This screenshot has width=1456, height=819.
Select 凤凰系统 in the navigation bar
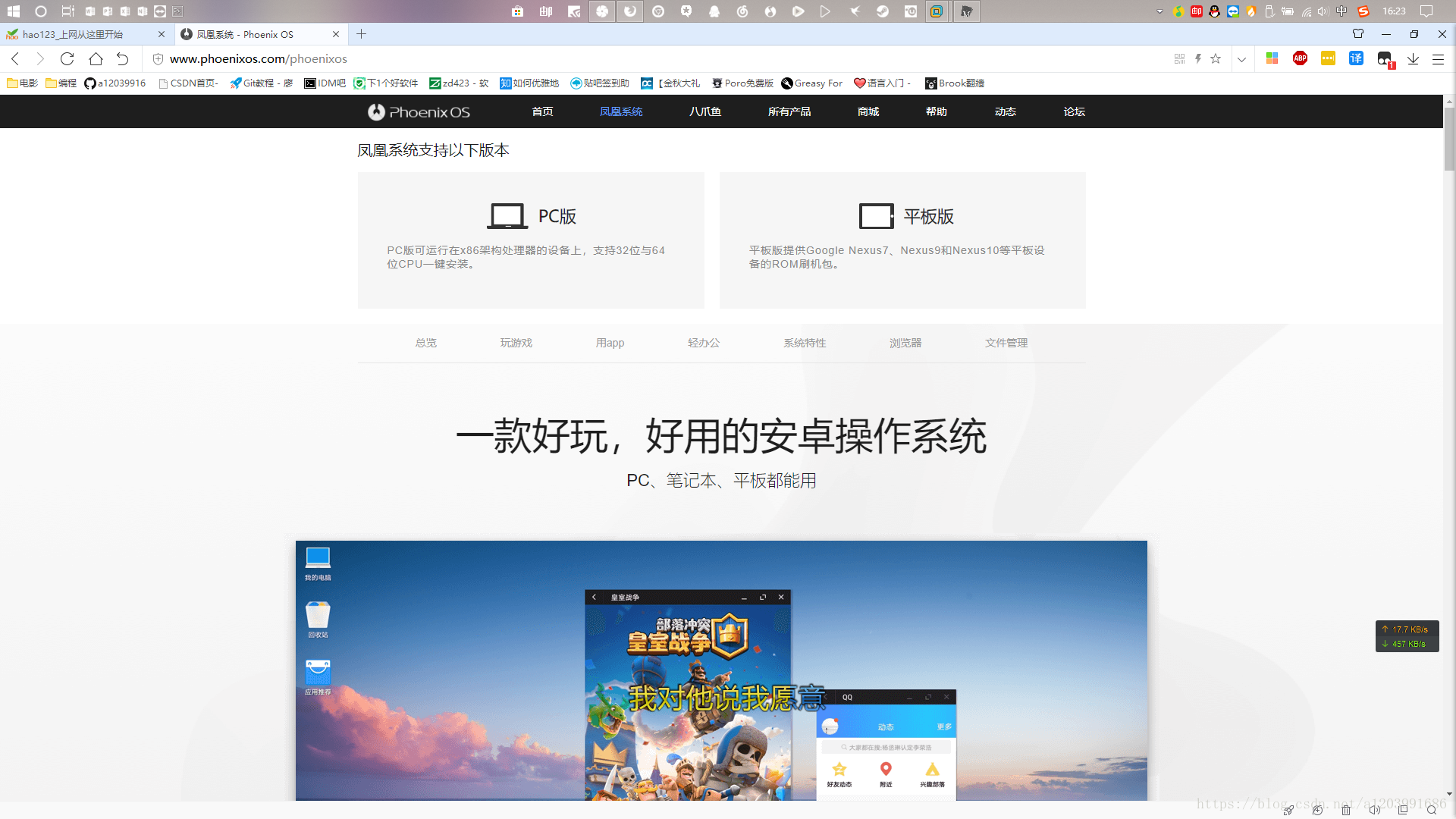(x=621, y=111)
